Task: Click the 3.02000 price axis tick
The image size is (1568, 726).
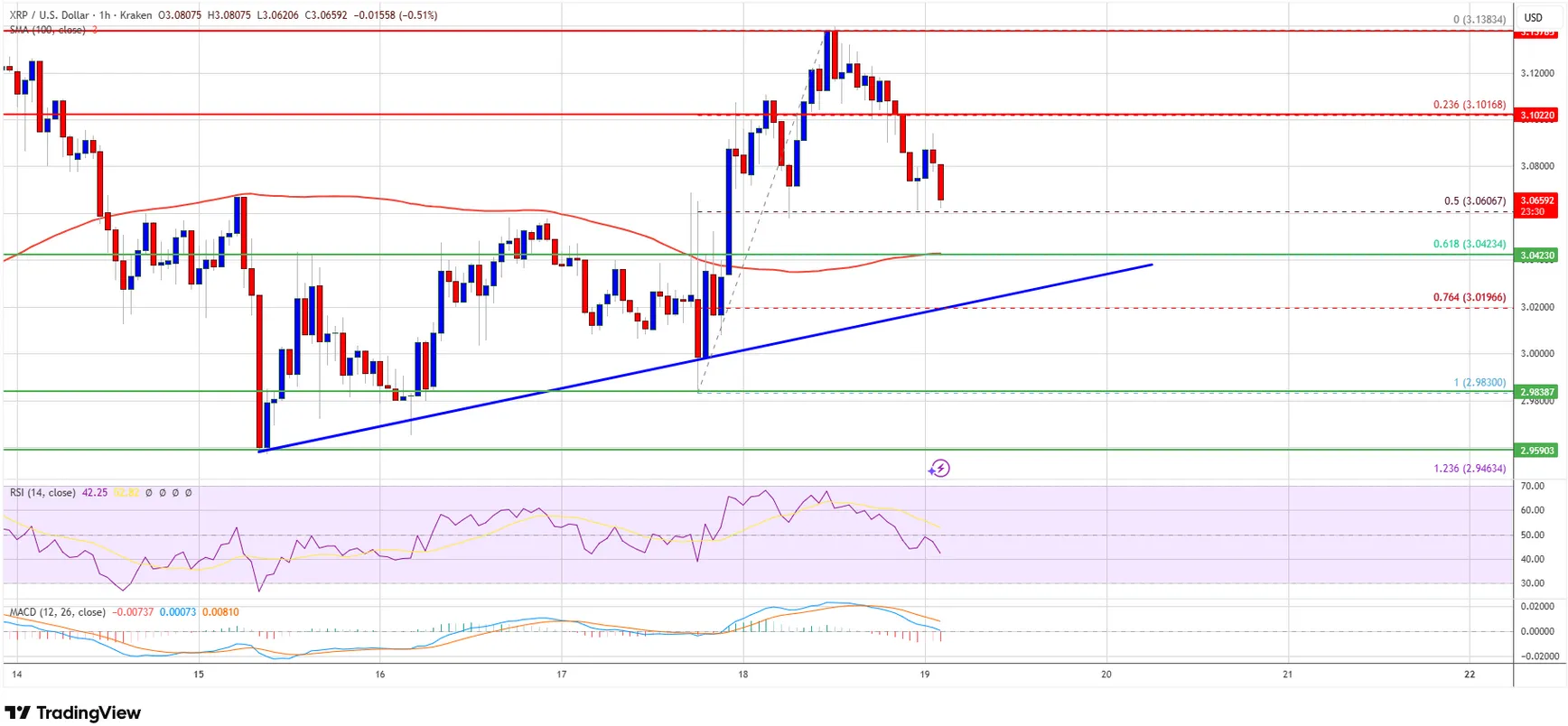Action: (1537, 307)
